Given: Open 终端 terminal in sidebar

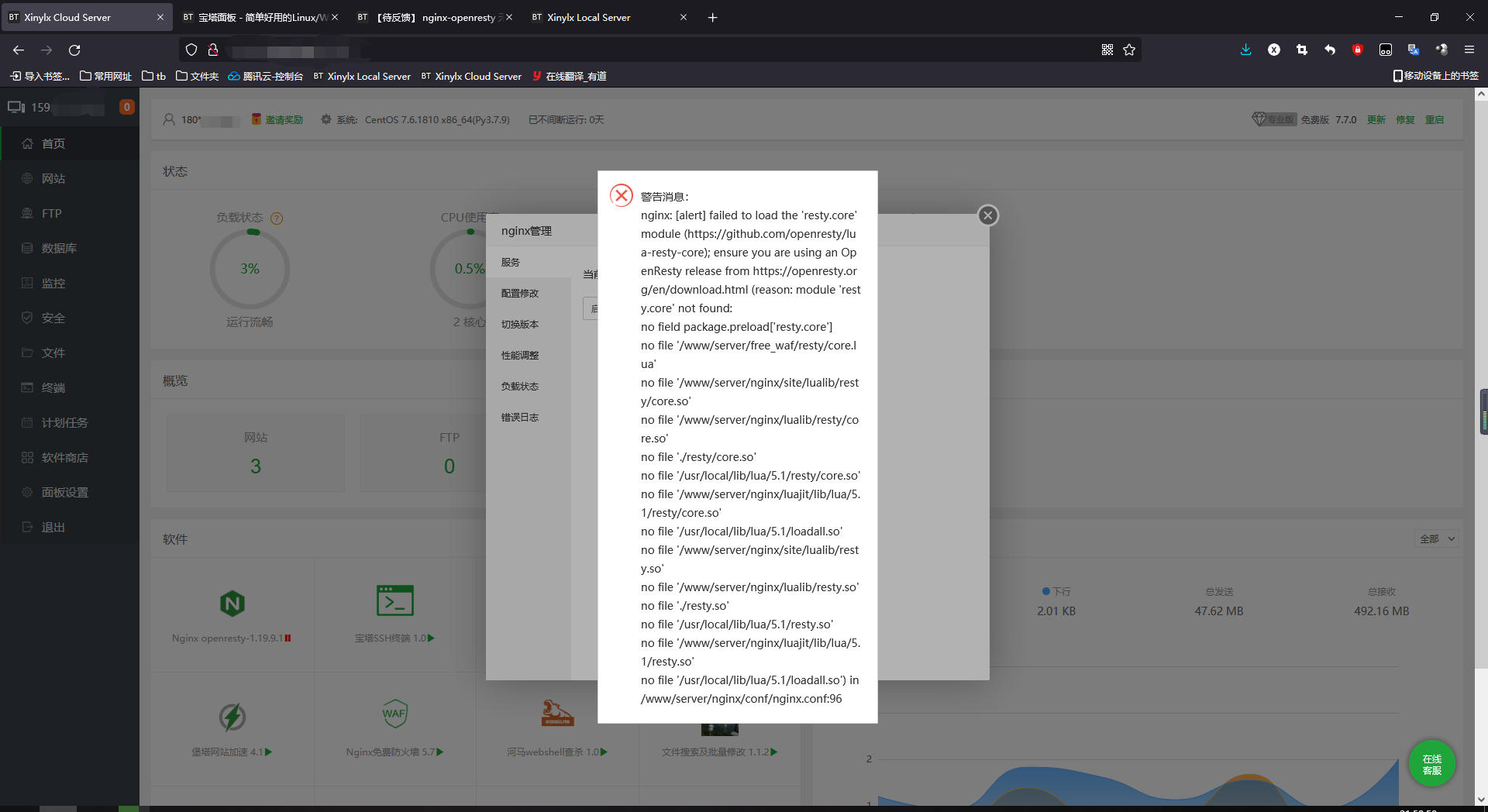Looking at the screenshot, I should click(70, 387).
